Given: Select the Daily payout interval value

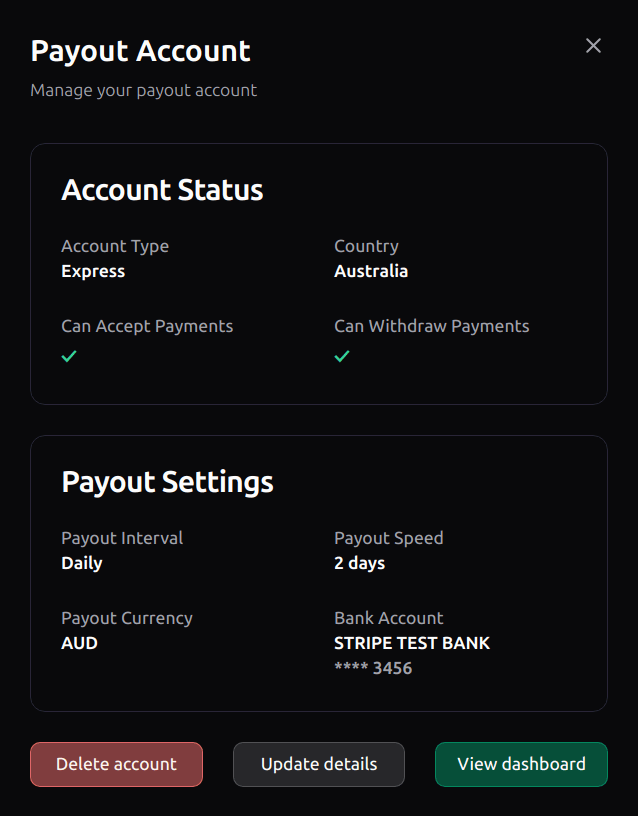Looking at the screenshot, I should coord(82,563).
